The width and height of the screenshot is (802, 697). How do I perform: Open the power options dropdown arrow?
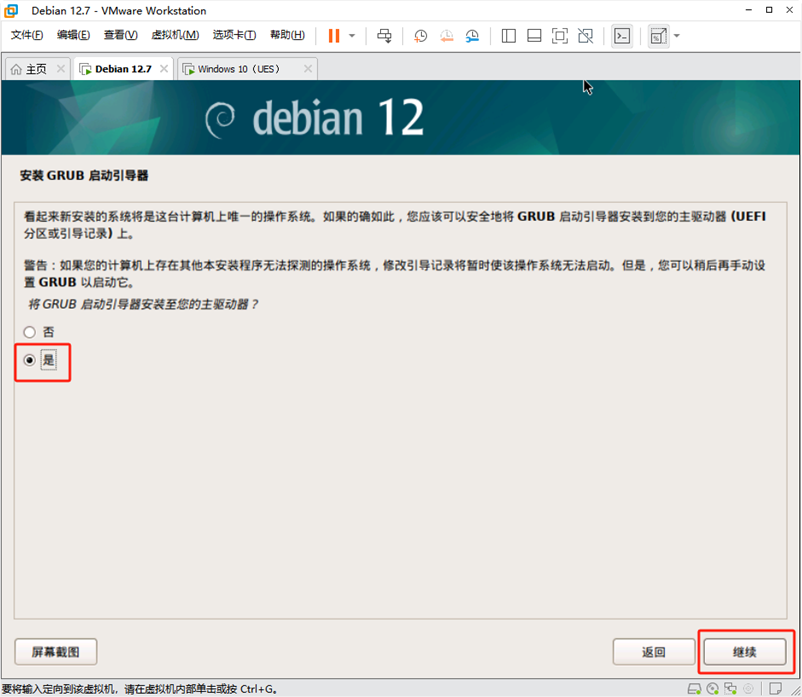352,36
